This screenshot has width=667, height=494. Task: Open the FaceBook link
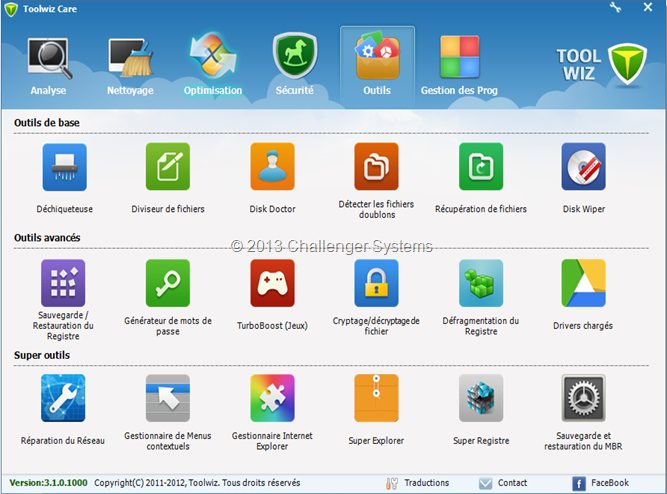point(601,483)
